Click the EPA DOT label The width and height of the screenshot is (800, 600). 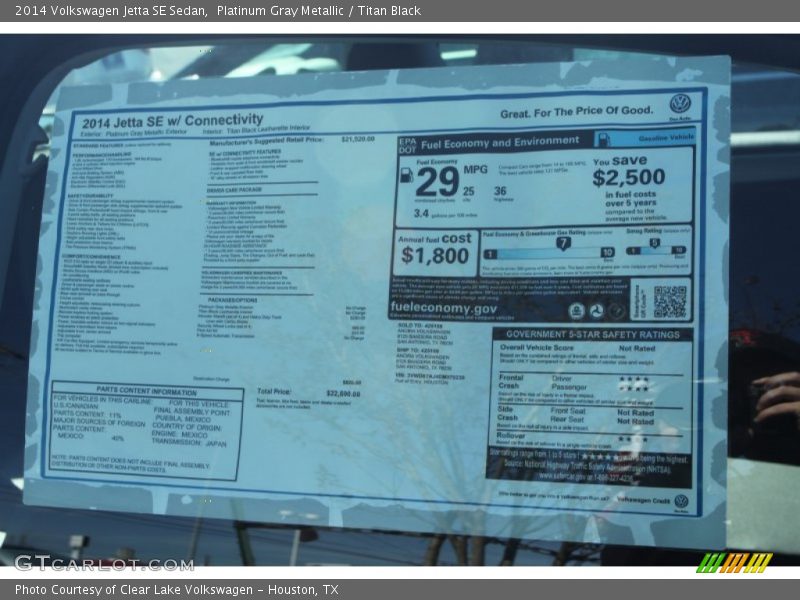408,145
